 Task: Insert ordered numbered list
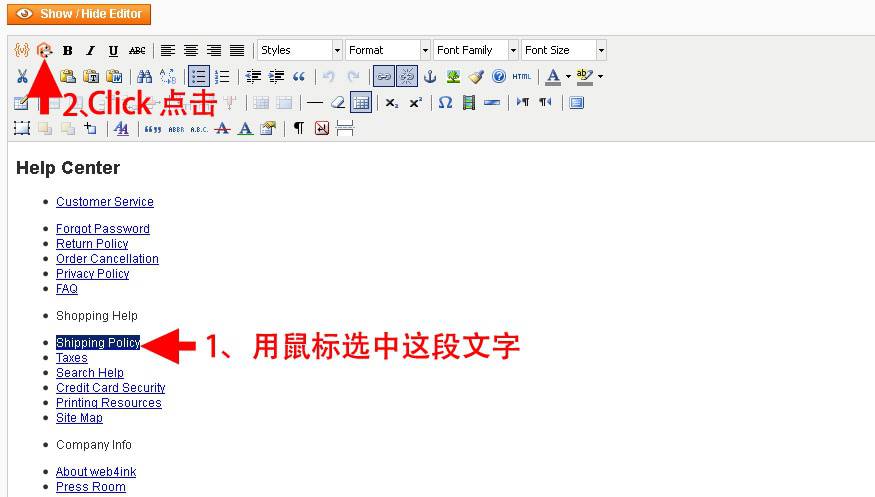[222, 76]
